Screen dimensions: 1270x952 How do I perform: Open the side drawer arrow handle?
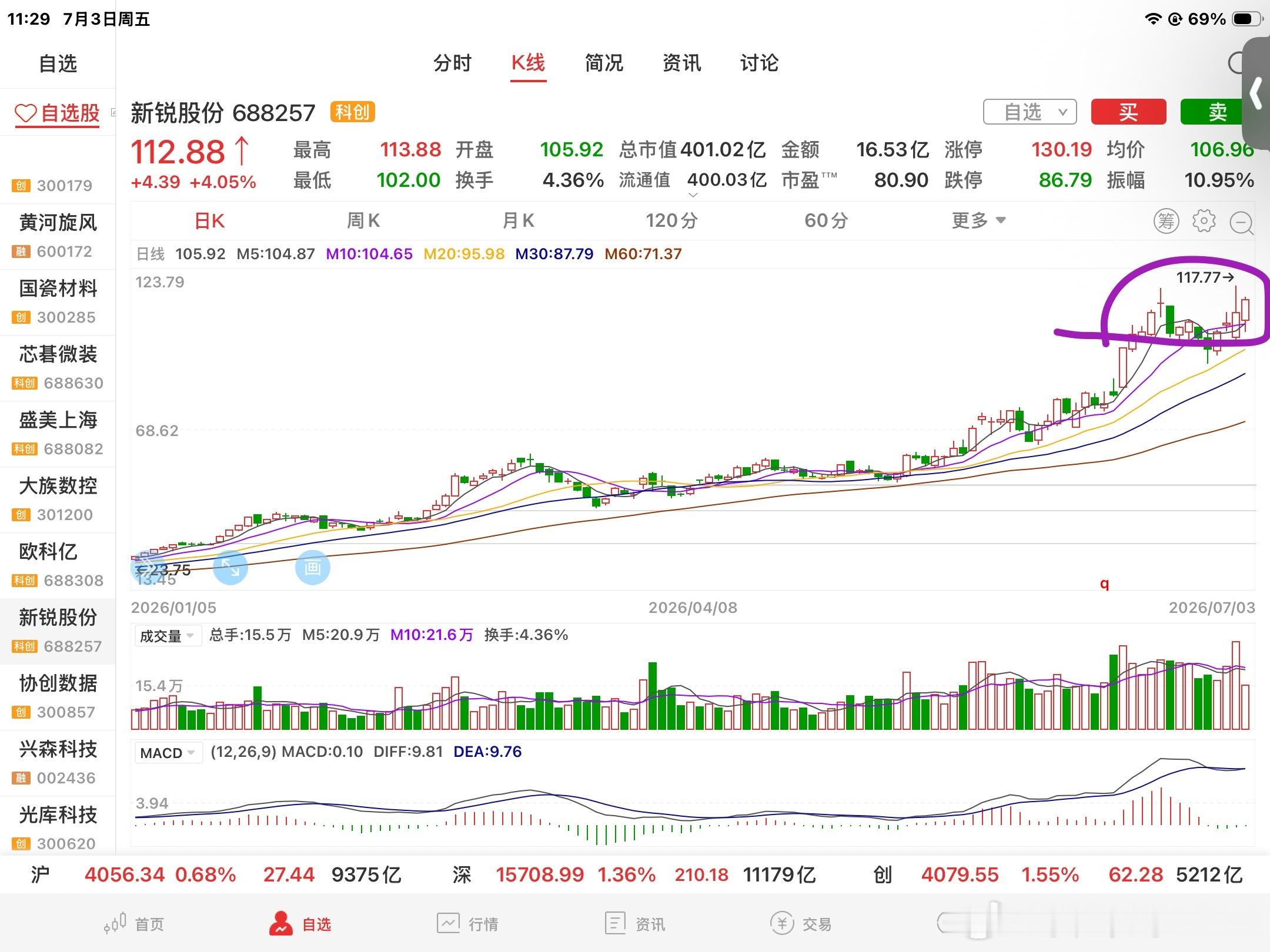tap(1256, 94)
